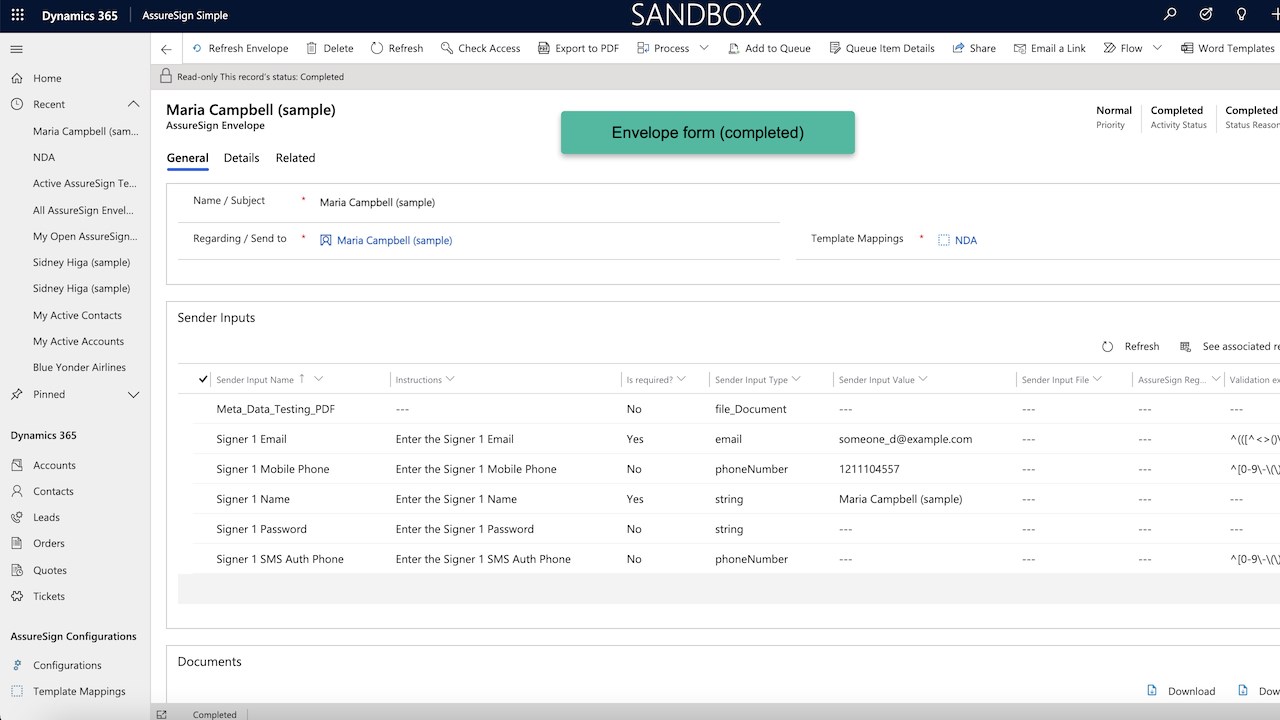Switch to the General tab
1280x720 pixels.
187,158
